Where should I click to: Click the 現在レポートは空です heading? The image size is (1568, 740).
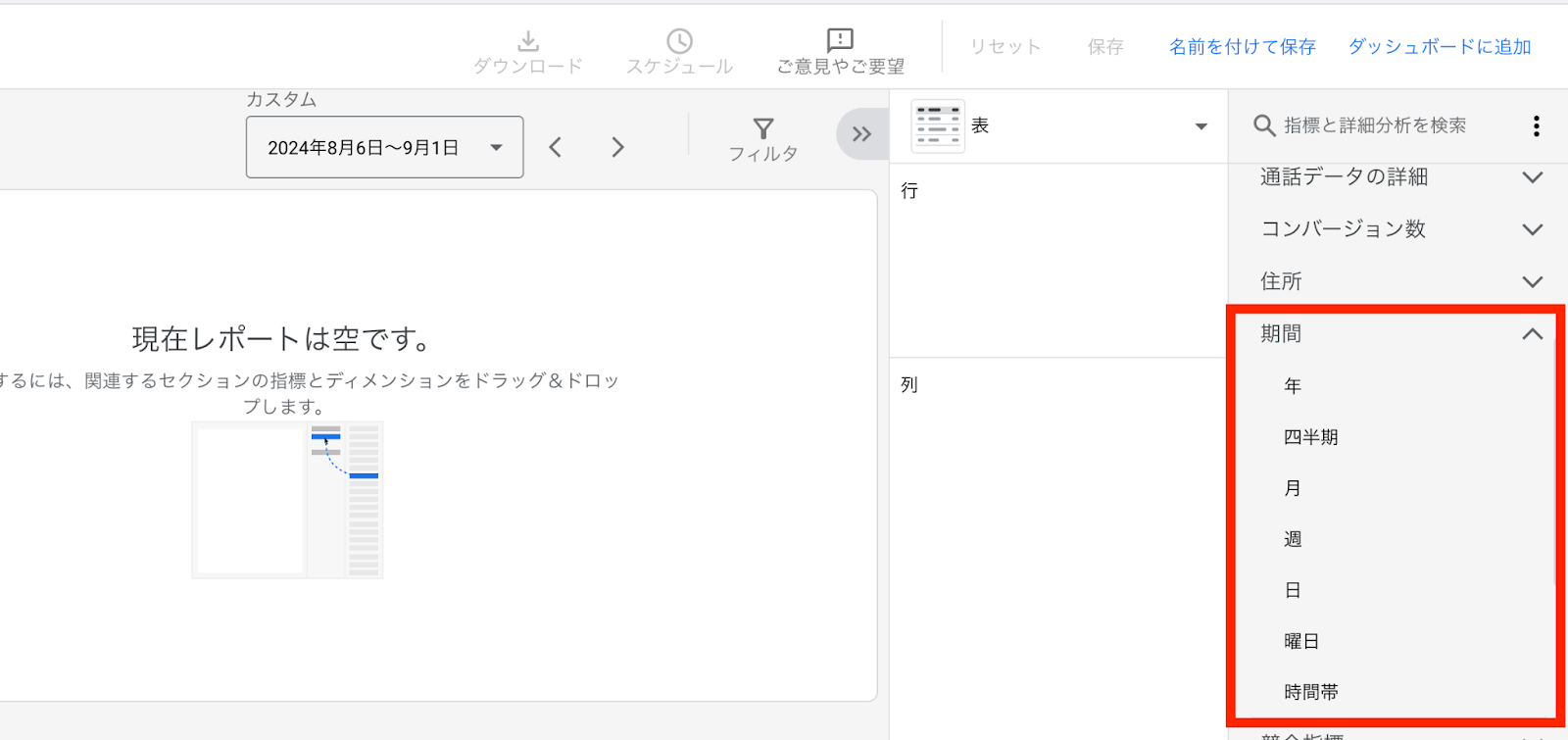pyautogui.click(x=284, y=339)
